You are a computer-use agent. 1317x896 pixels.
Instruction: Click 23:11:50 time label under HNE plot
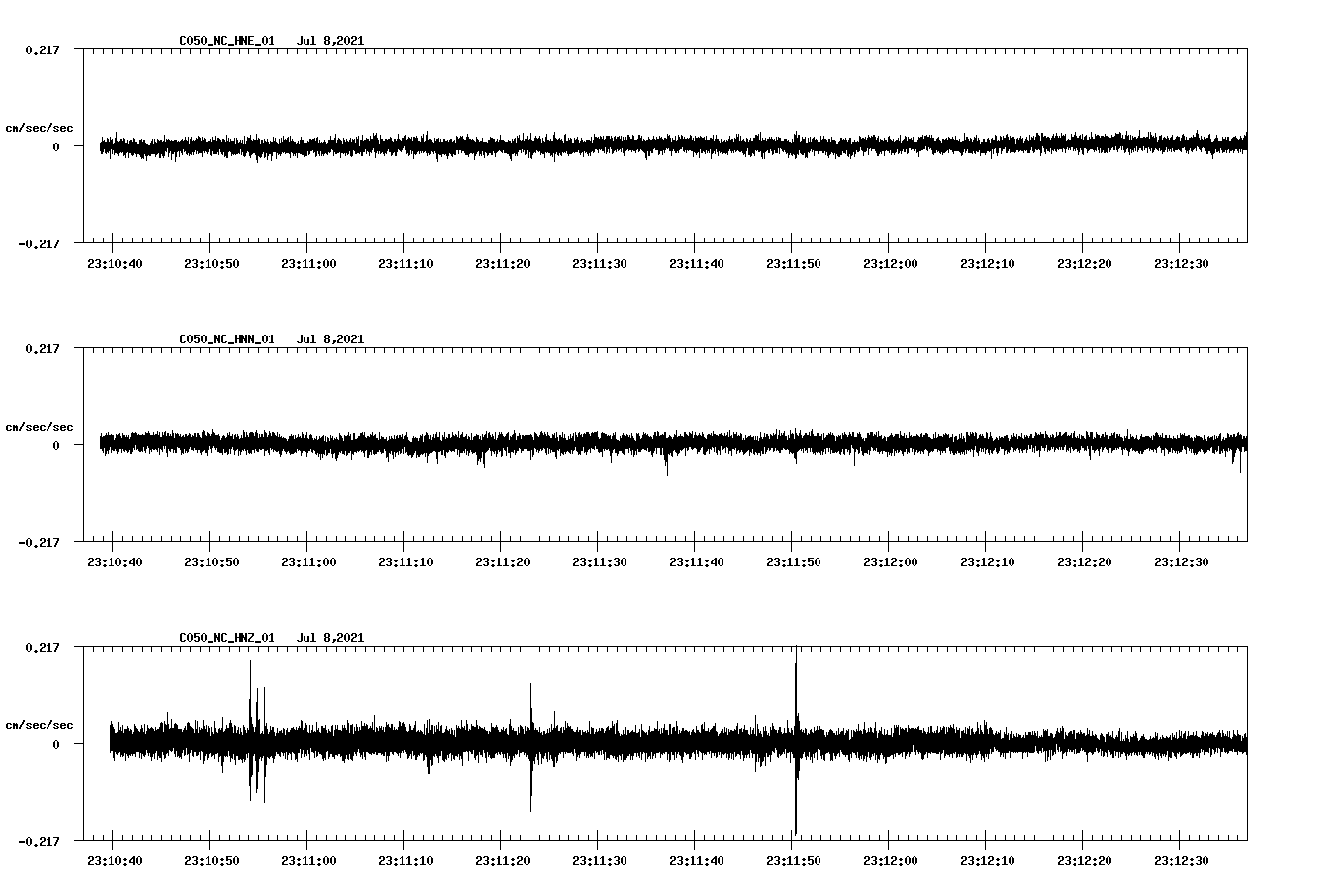[793, 263]
